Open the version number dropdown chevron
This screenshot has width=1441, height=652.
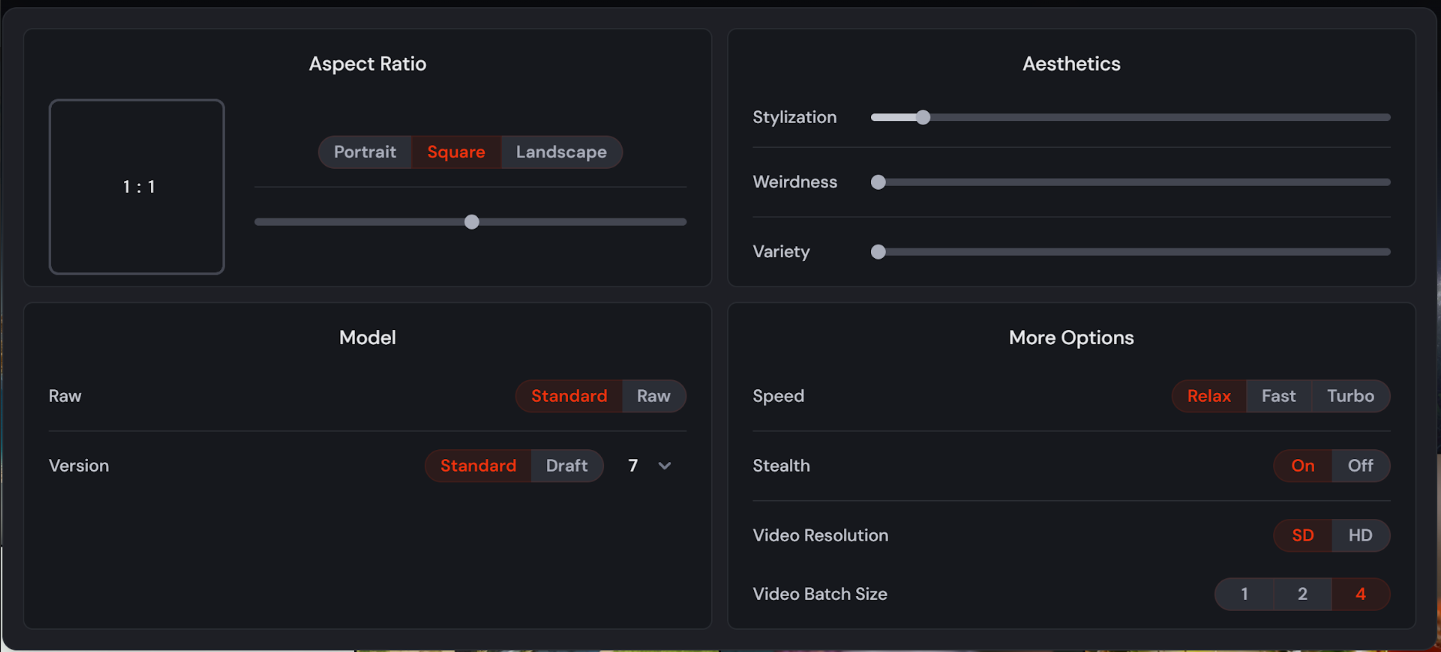coord(664,466)
